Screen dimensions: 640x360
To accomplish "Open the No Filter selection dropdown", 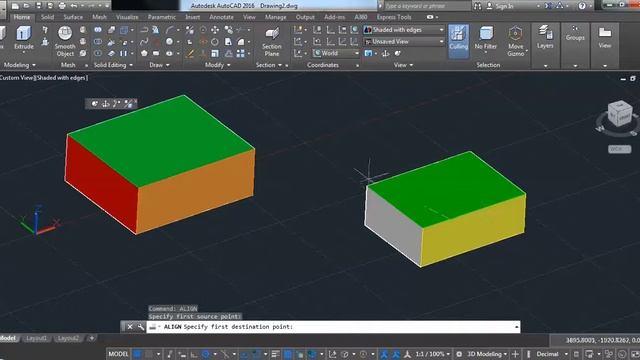I will tap(486, 40).
